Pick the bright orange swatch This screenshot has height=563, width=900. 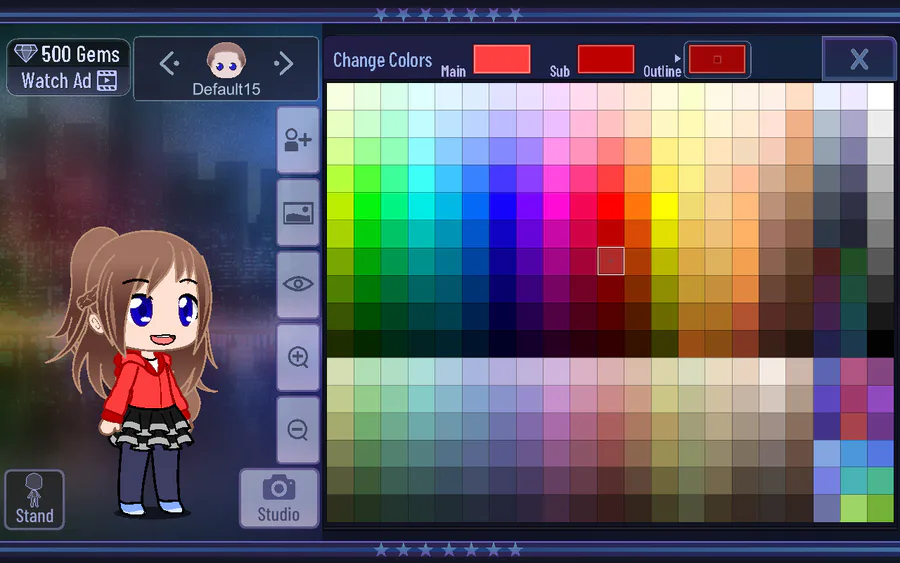(x=638, y=206)
